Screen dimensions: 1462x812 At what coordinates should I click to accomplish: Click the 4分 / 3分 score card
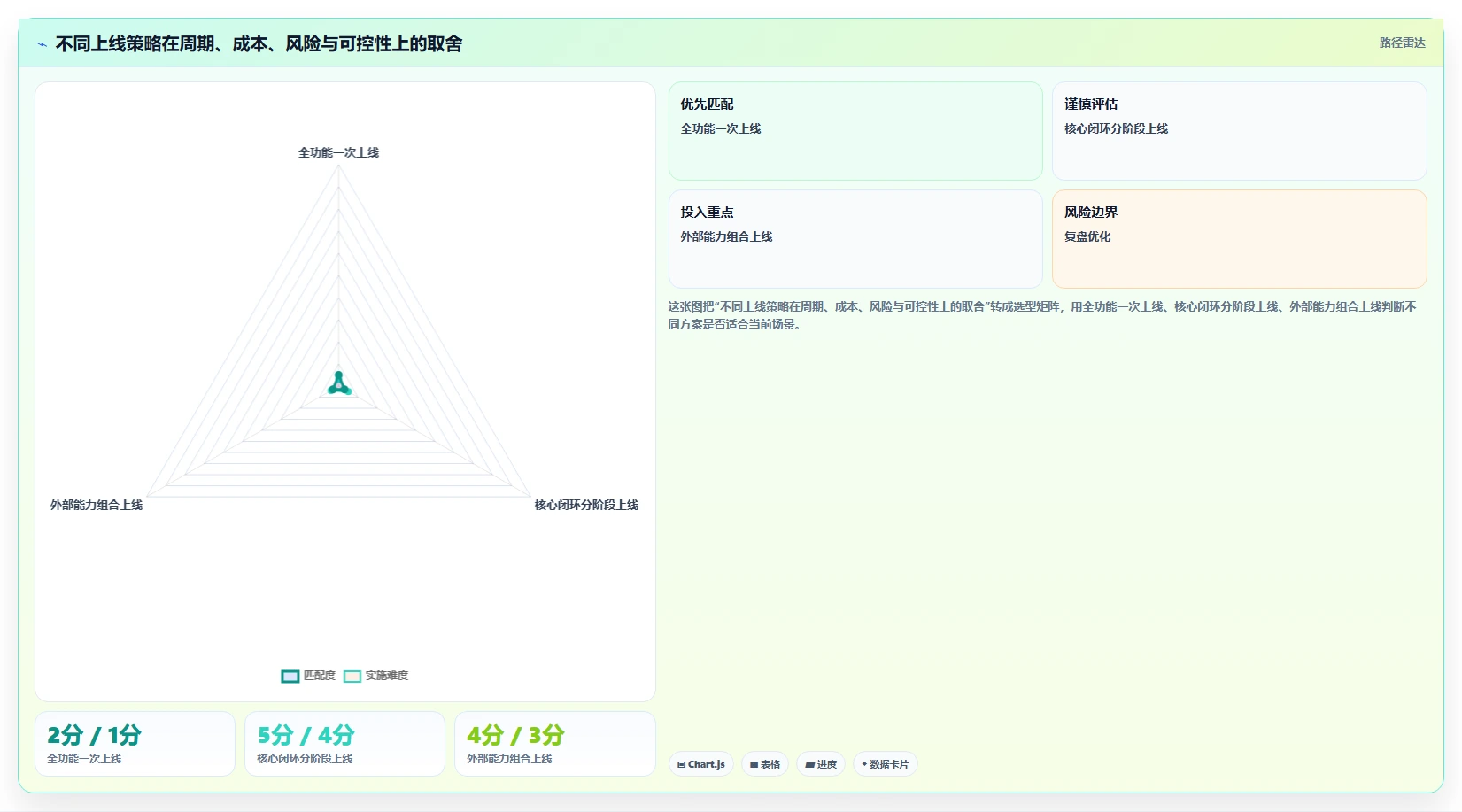pyautogui.click(x=555, y=744)
